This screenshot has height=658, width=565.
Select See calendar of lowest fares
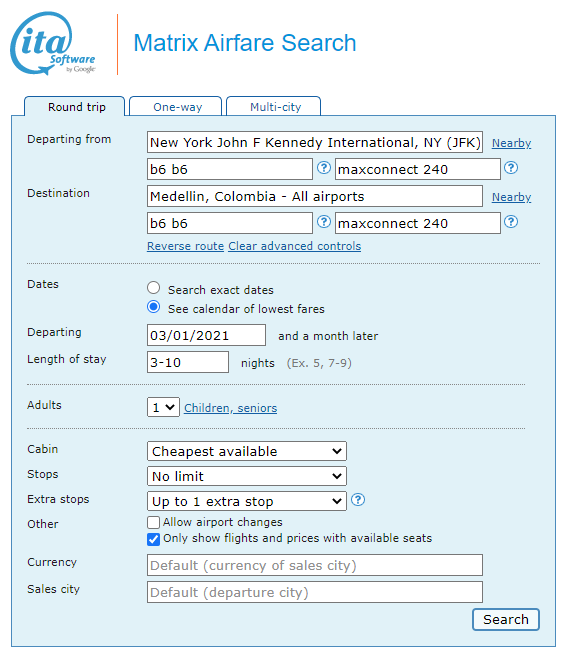(154, 307)
